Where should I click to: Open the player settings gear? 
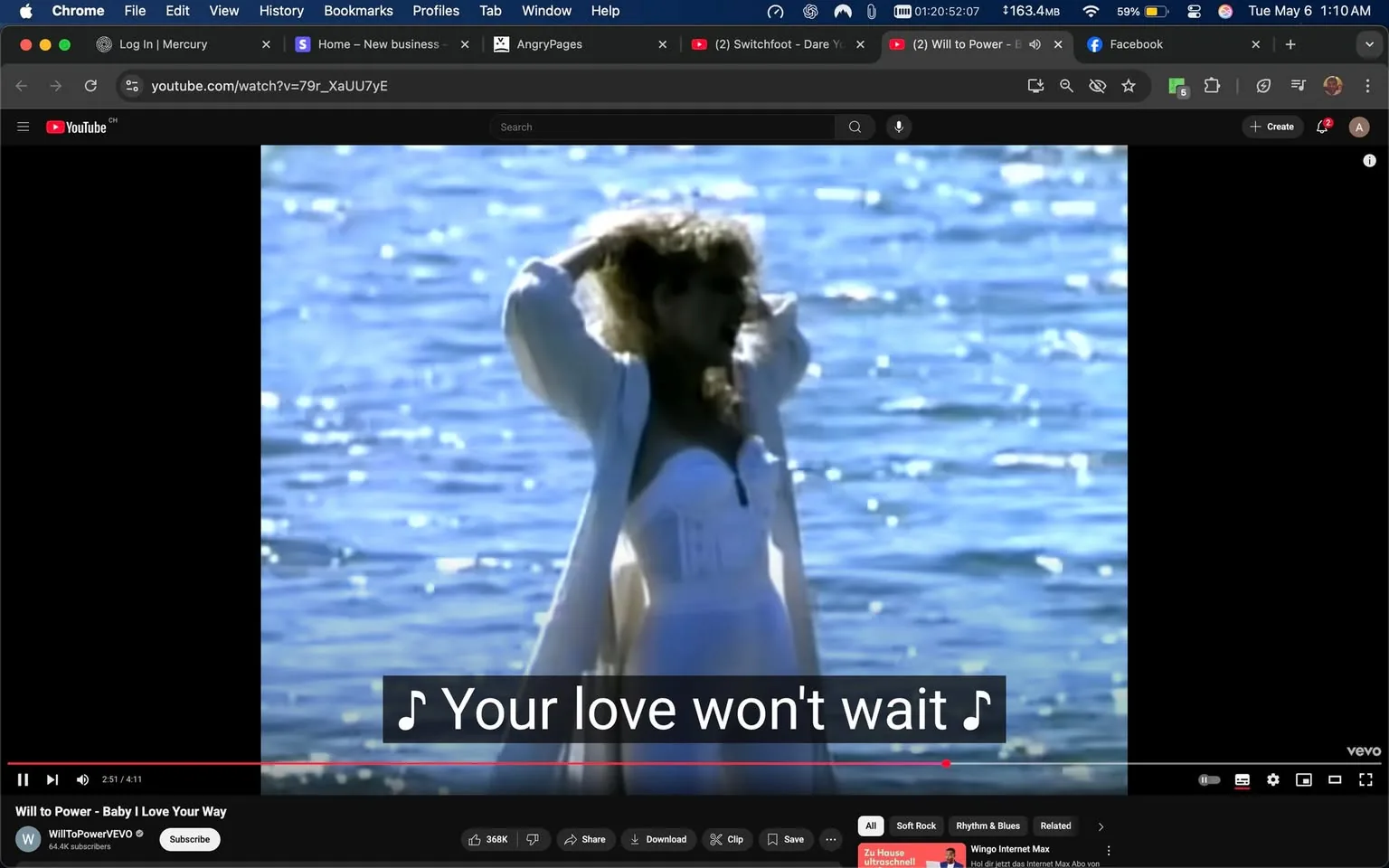click(1272, 778)
